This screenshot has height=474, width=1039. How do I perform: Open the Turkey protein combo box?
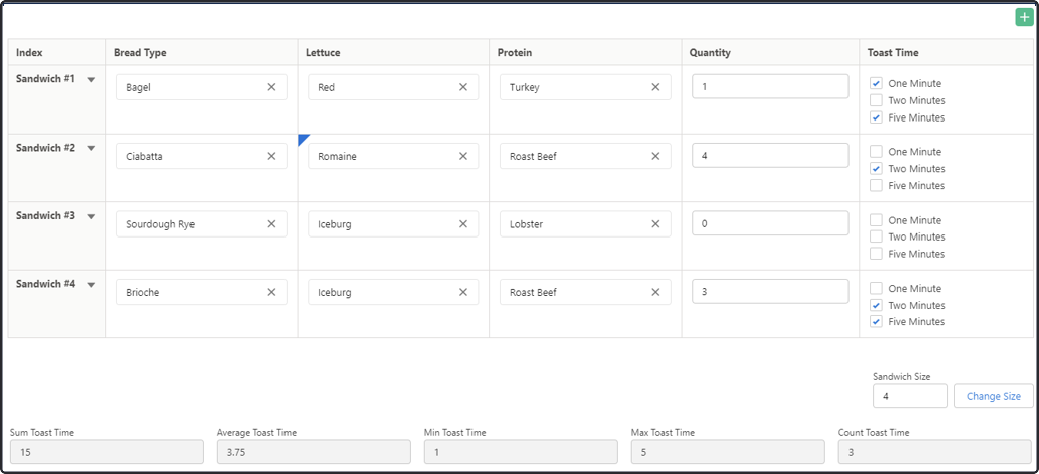[586, 87]
